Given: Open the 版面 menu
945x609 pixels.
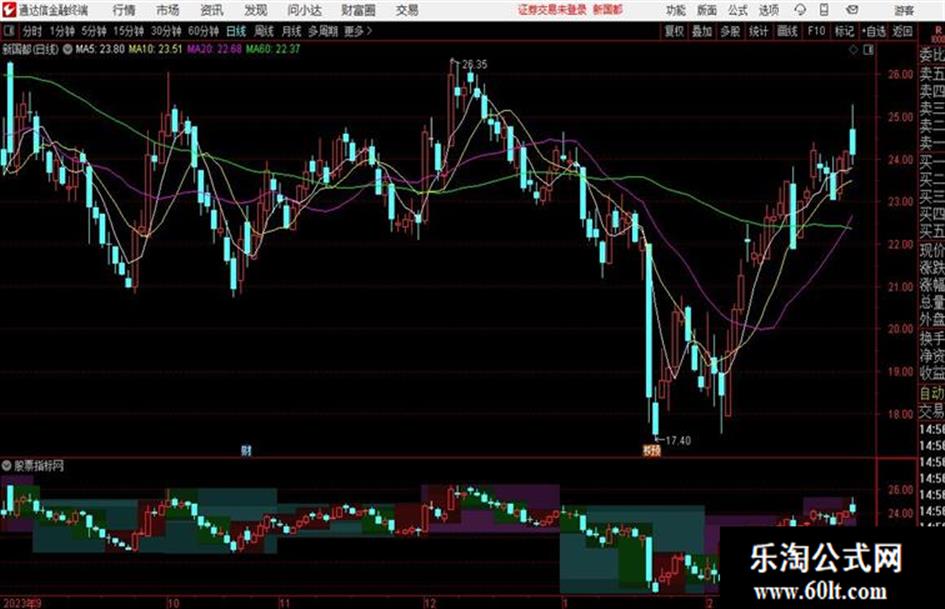Looking at the screenshot, I should (706, 10).
